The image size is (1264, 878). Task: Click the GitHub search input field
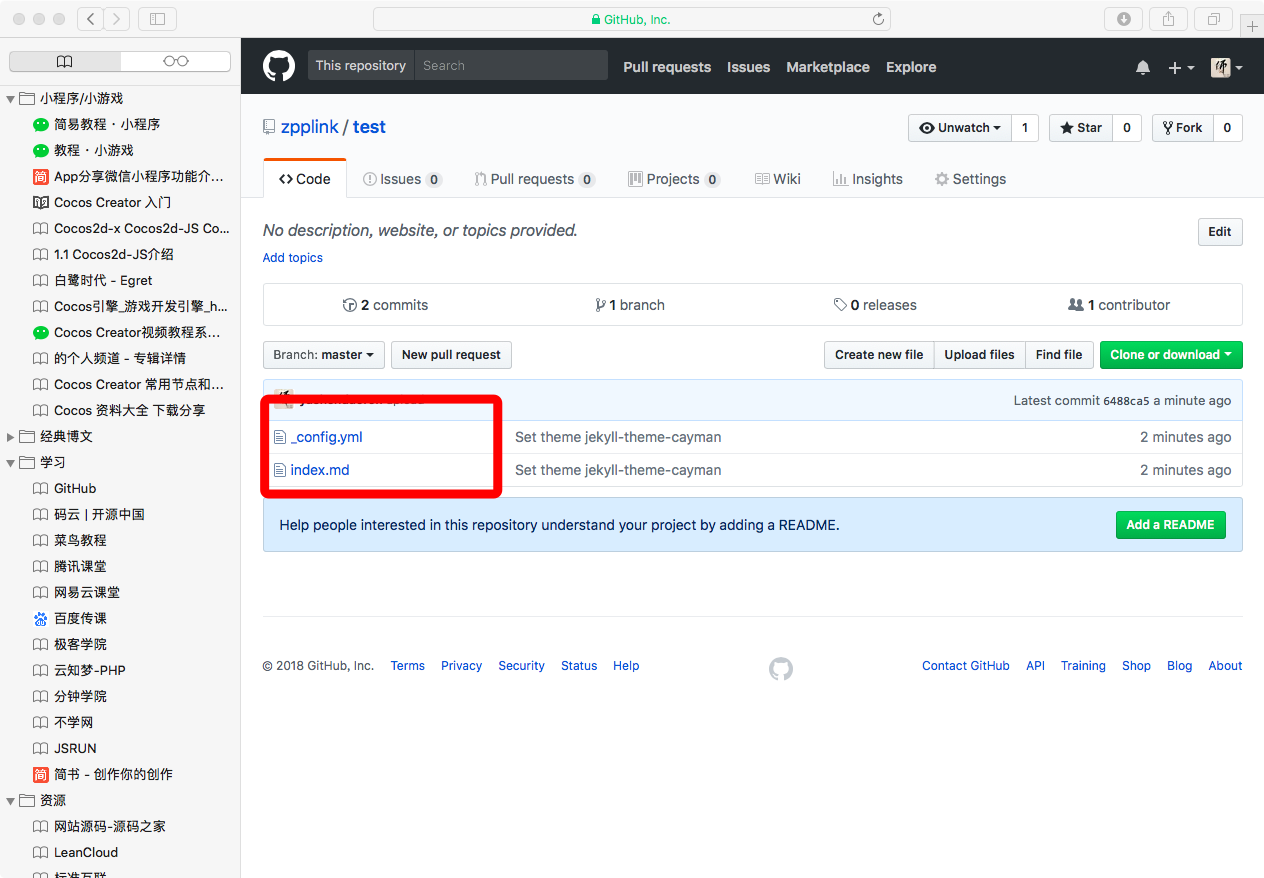coord(510,66)
